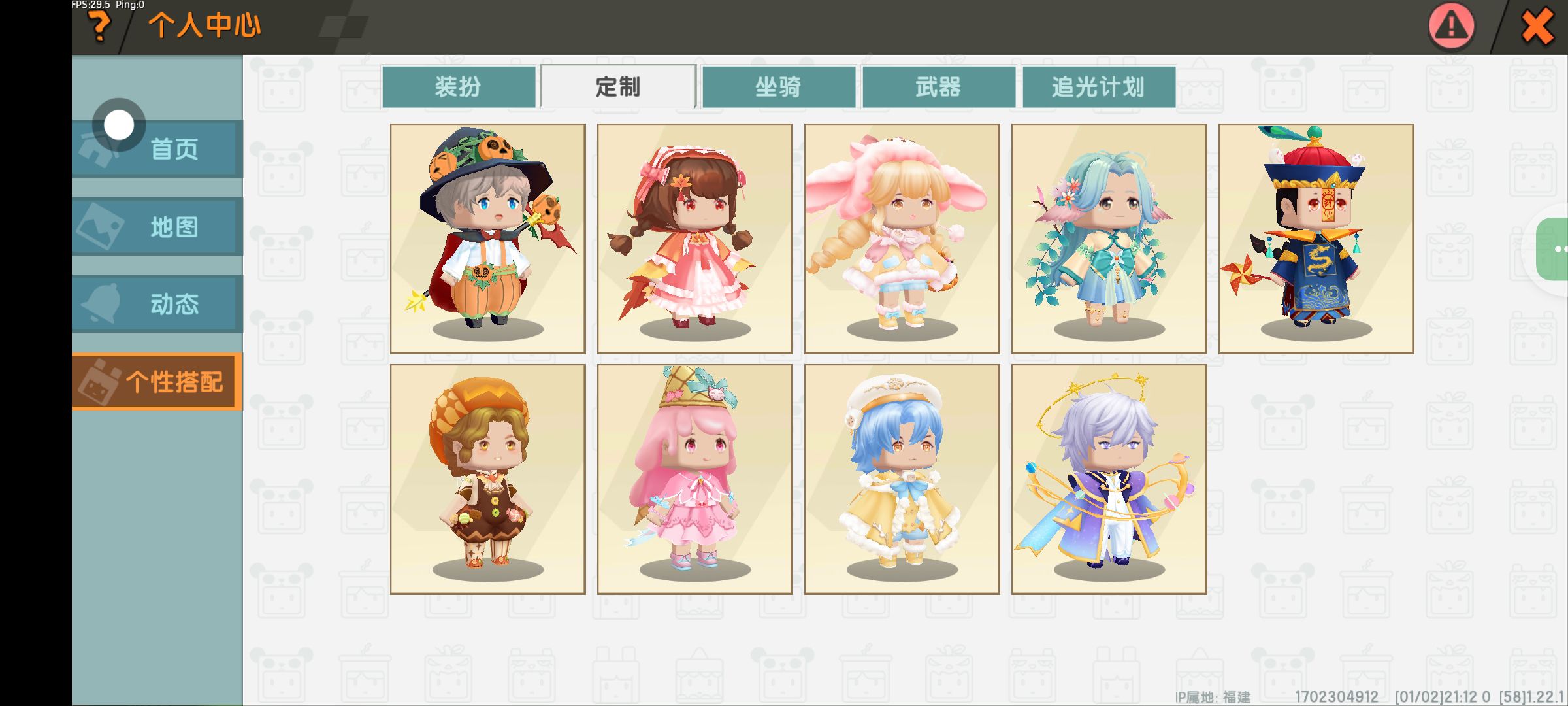Switch to the 装扮 tab
The width and height of the screenshot is (1568, 706).
459,87
